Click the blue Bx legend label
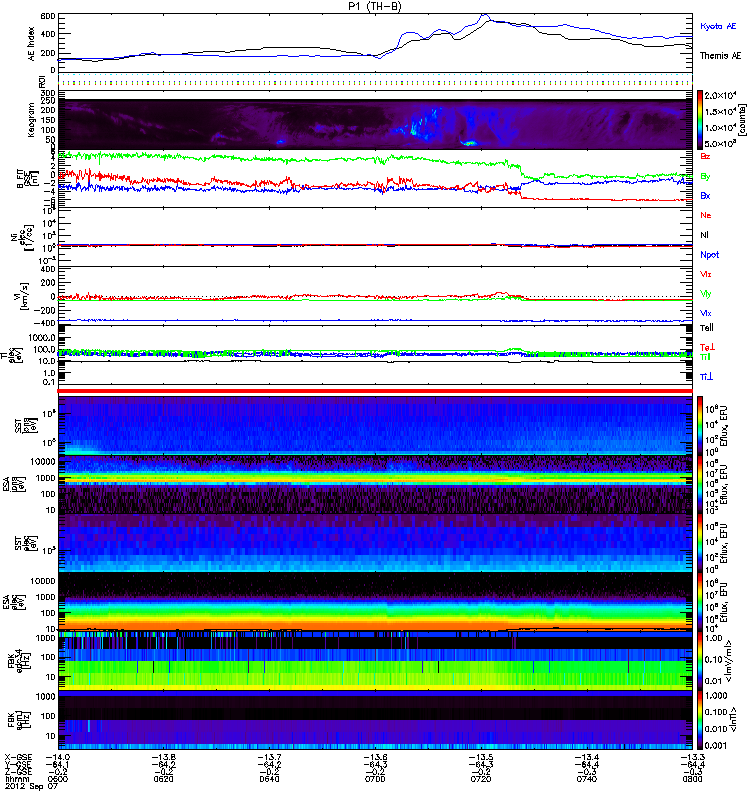Viewport: 750px width, 800px height. pyautogui.click(x=705, y=195)
